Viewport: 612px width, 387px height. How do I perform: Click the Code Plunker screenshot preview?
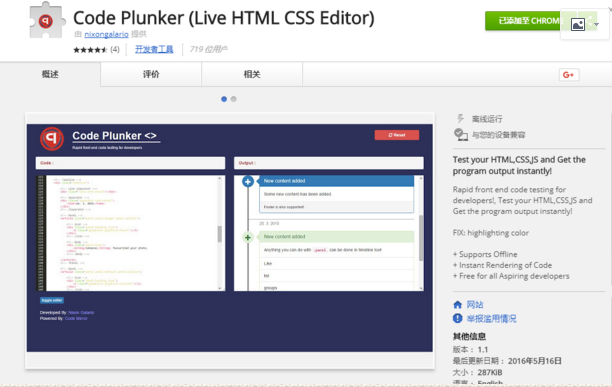[x=230, y=238]
